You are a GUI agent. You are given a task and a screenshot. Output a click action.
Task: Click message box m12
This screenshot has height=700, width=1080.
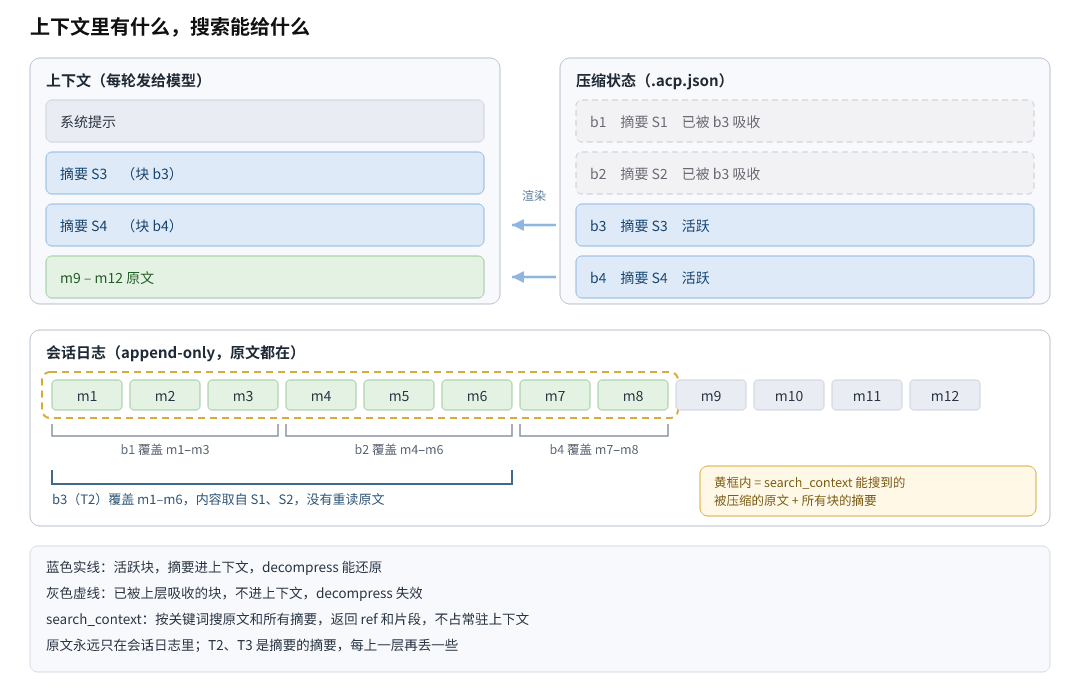pyautogui.click(x=944, y=395)
